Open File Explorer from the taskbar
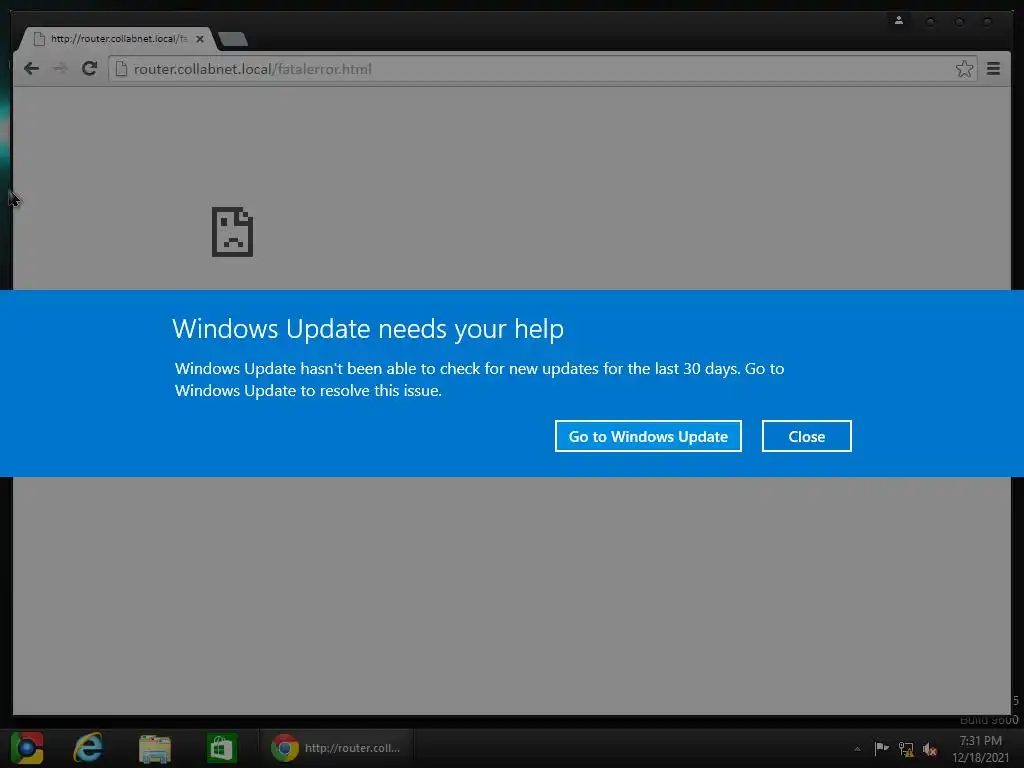1024x768 pixels. (155, 748)
